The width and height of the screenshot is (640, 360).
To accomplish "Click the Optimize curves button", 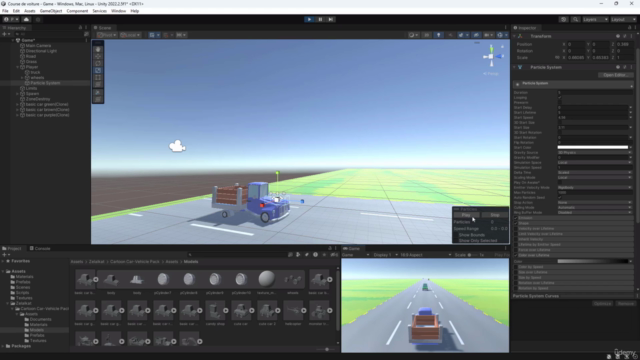I will click(602, 304).
